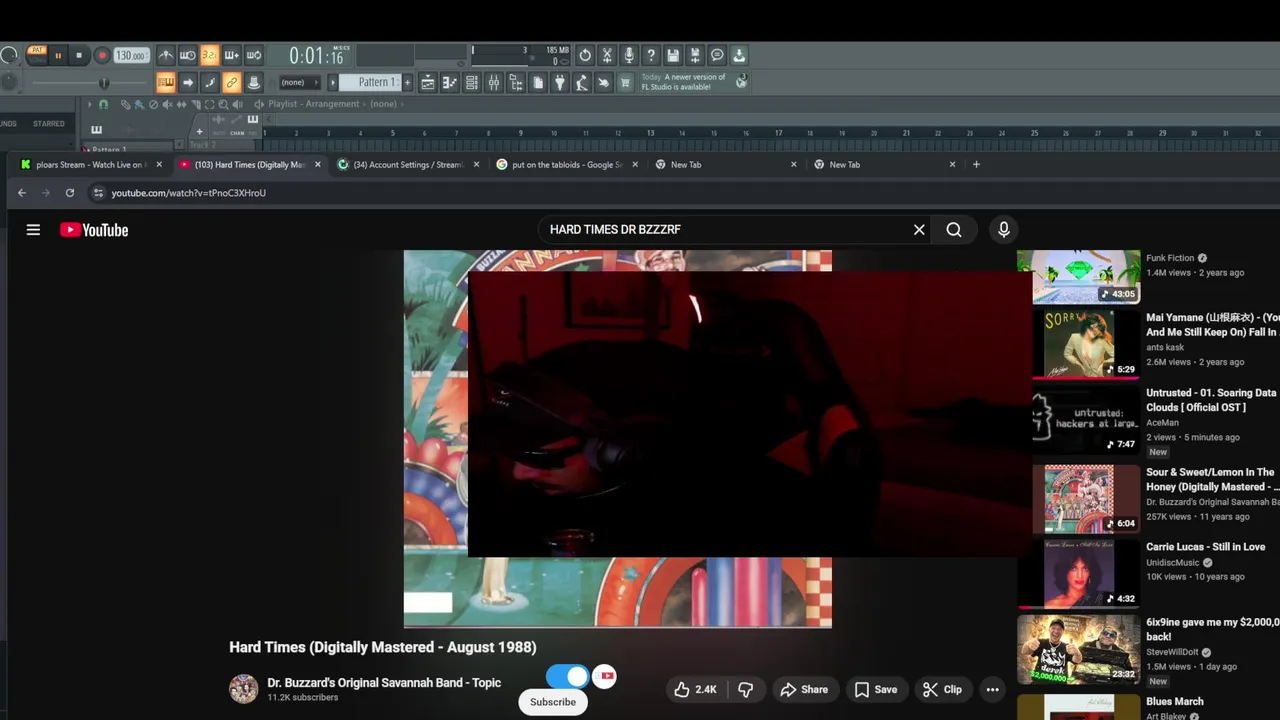1280x720 pixels.
Task: Select the STARRED browser tab in FL Studio
Action: coord(49,124)
